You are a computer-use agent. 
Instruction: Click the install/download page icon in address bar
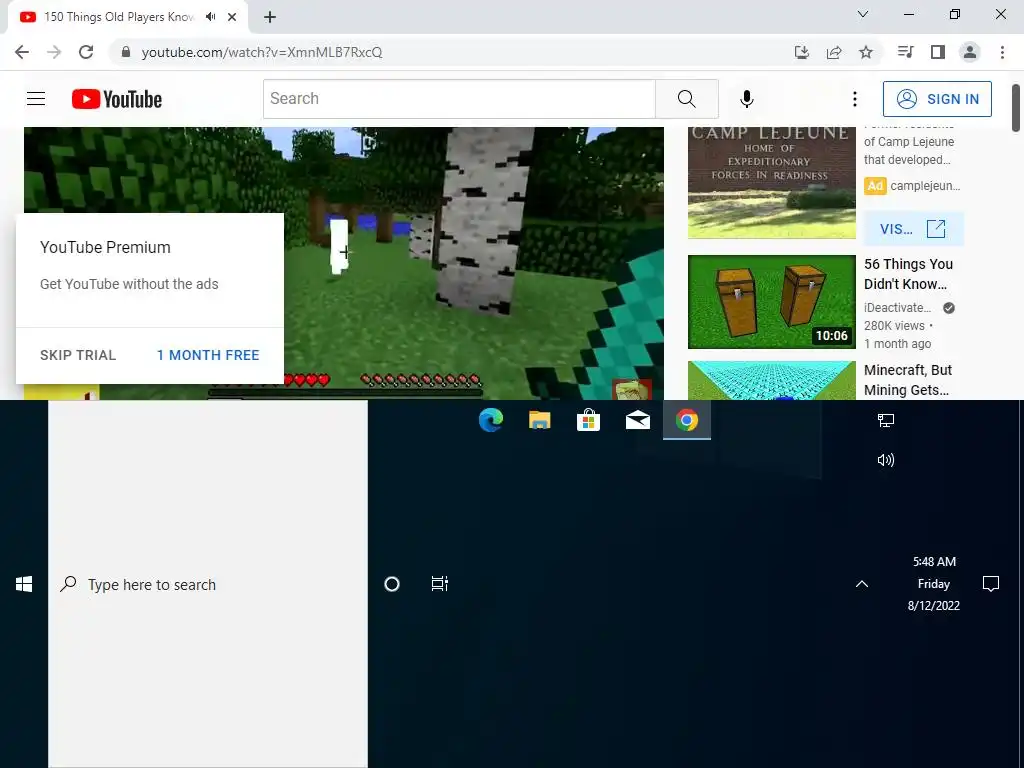801,52
